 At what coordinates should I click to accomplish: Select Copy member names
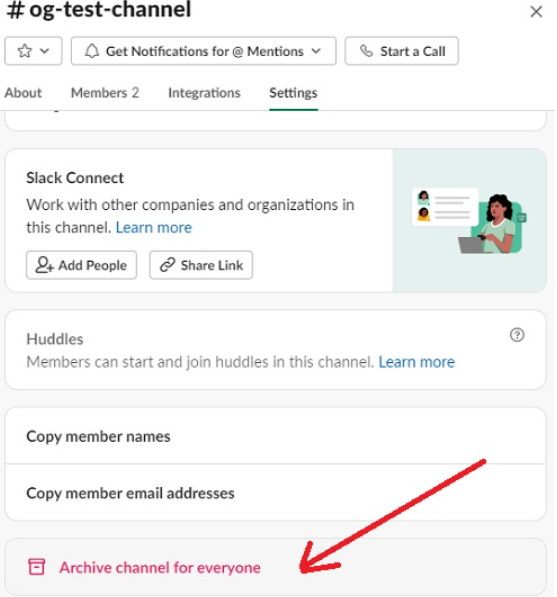[276, 436]
